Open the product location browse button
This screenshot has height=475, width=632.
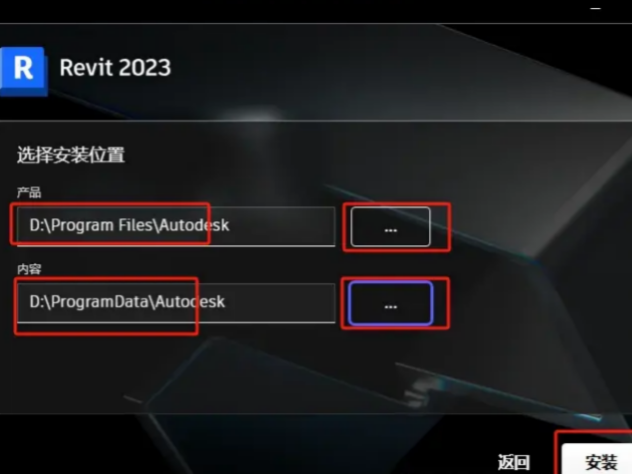[390, 226]
